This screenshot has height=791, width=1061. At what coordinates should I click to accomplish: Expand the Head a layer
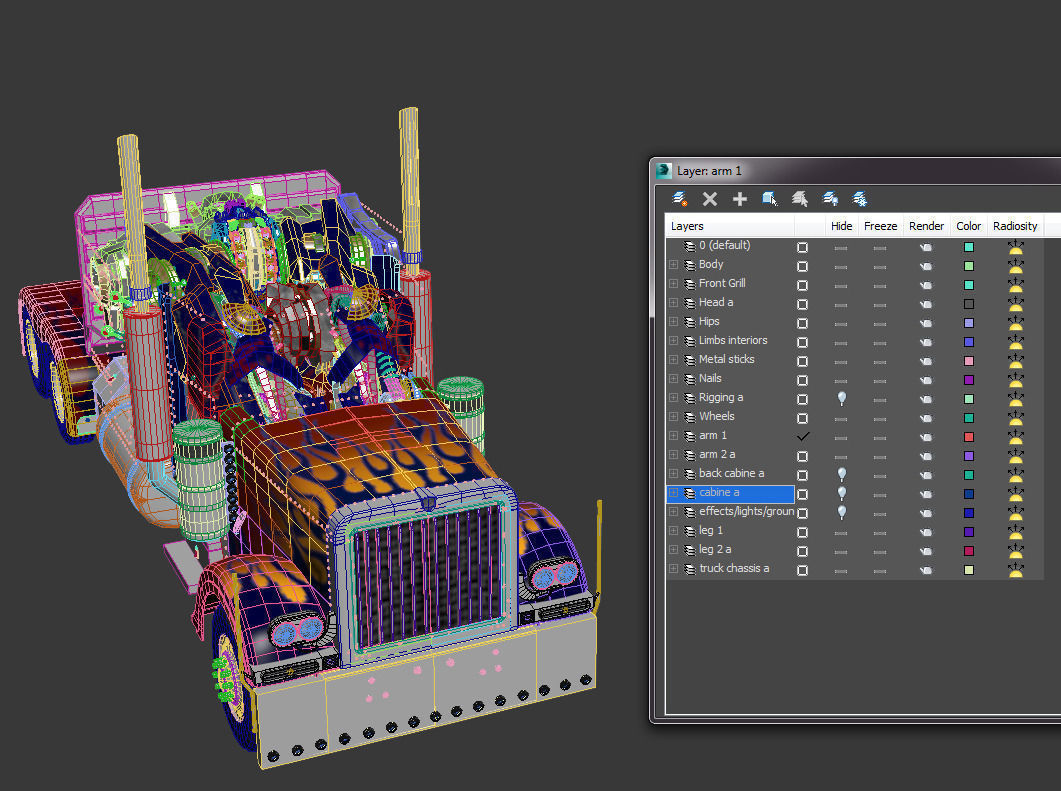[x=673, y=302]
